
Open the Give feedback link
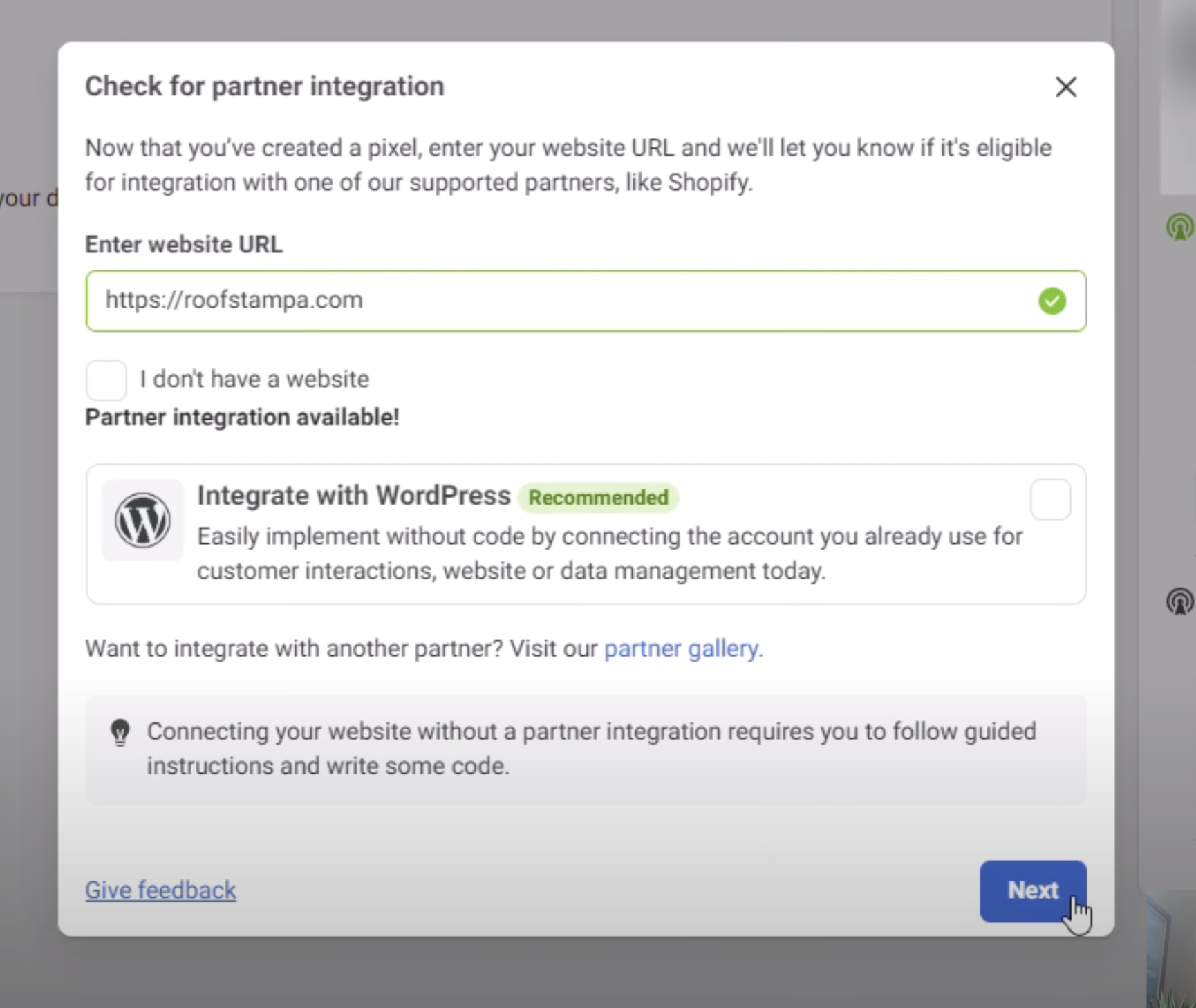[x=160, y=890]
